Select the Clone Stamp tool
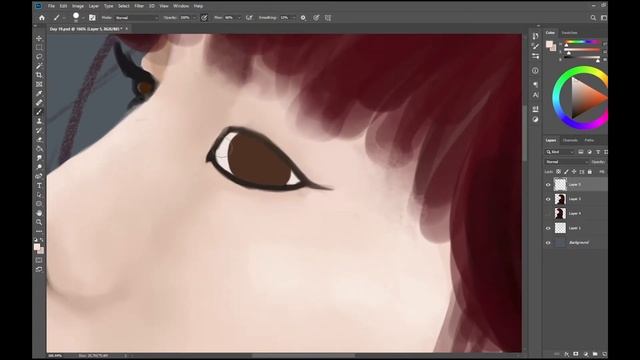640x360 pixels. pos(39,121)
